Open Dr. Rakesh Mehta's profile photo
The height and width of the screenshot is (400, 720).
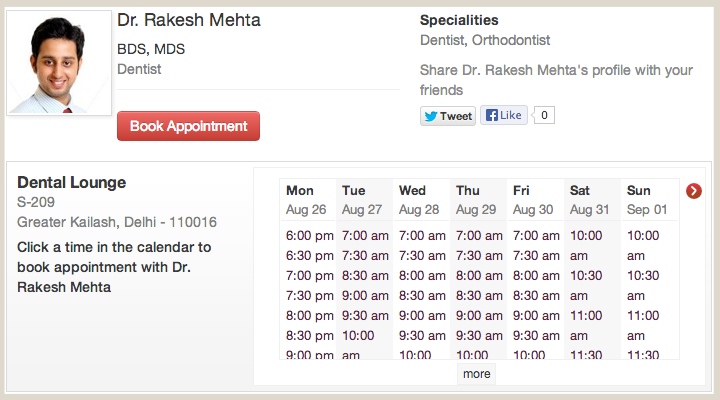(x=59, y=62)
